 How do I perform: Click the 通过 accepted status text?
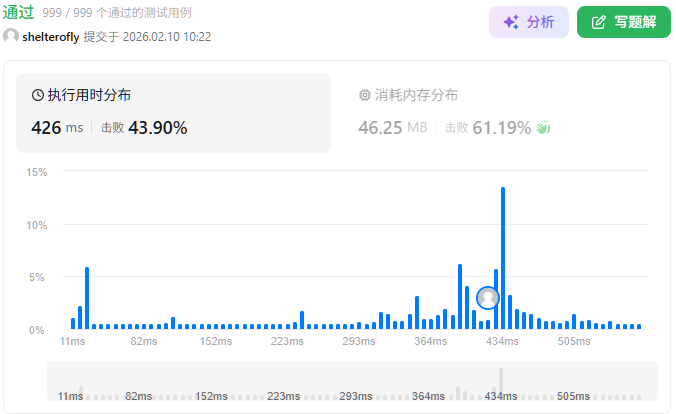tap(19, 13)
